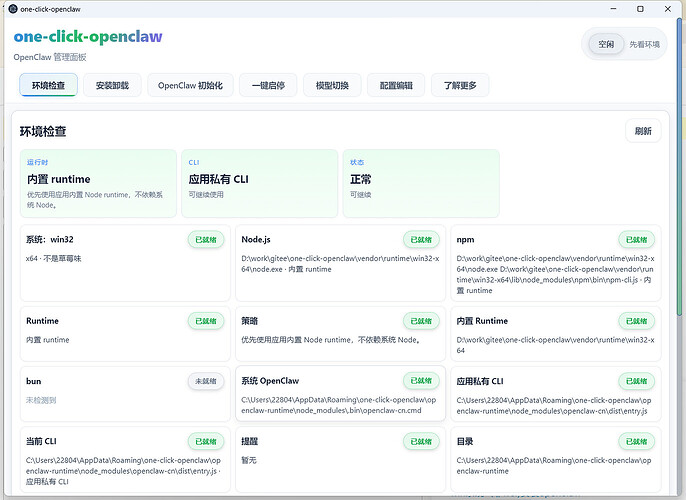
Task: Click the app icon in the title bar
Action: click(13, 9)
